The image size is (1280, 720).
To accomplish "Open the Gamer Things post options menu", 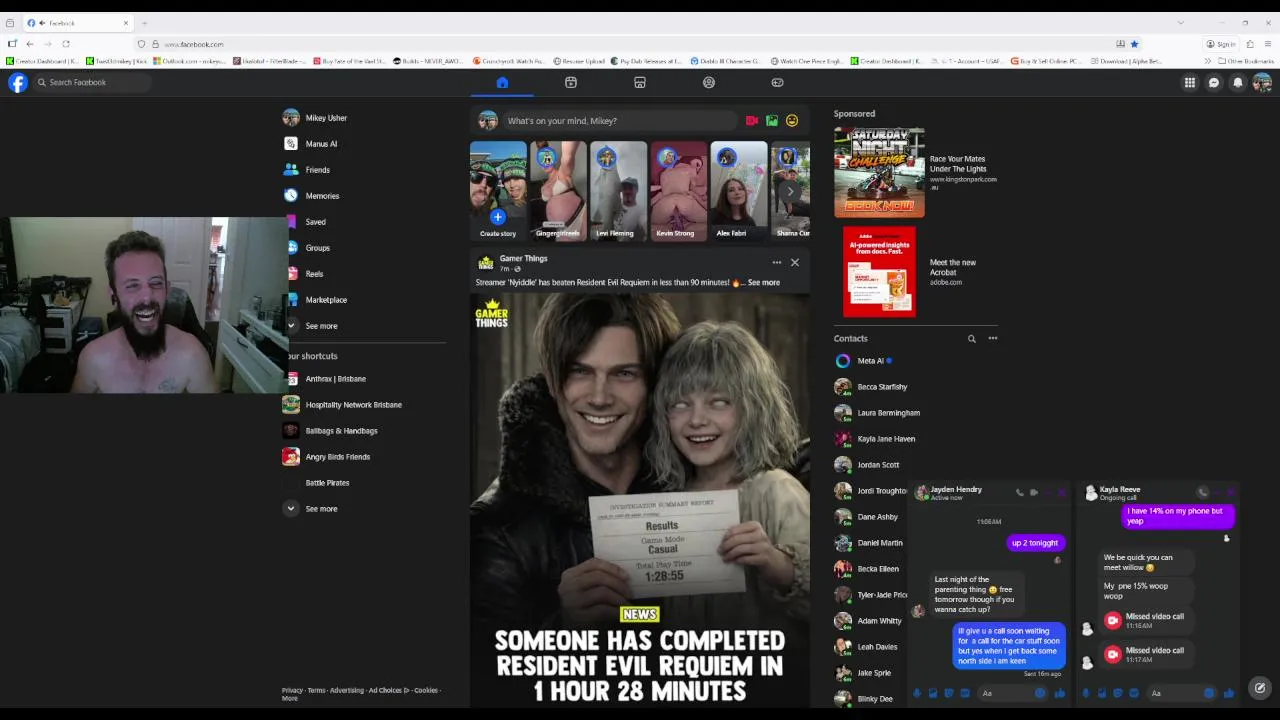I will (x=776, y=263).
